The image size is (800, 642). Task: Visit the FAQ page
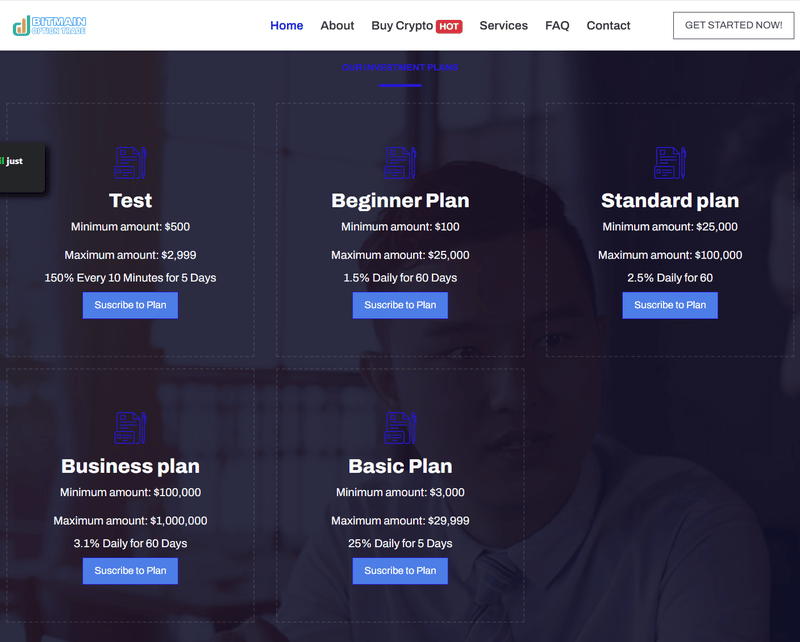click(x=557, y=26)
